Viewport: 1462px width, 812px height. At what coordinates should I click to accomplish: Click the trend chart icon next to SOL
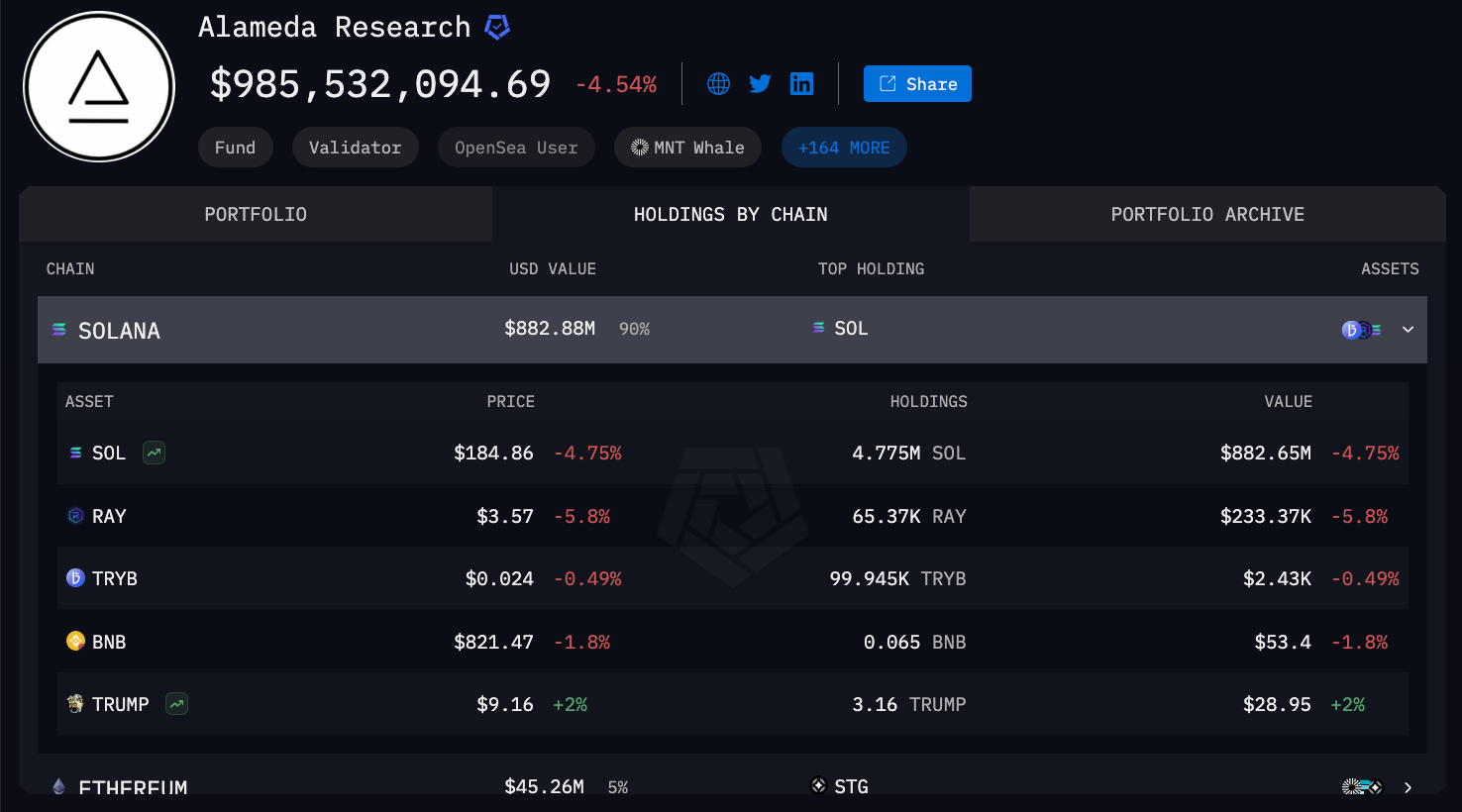click(x=154, y=453)
